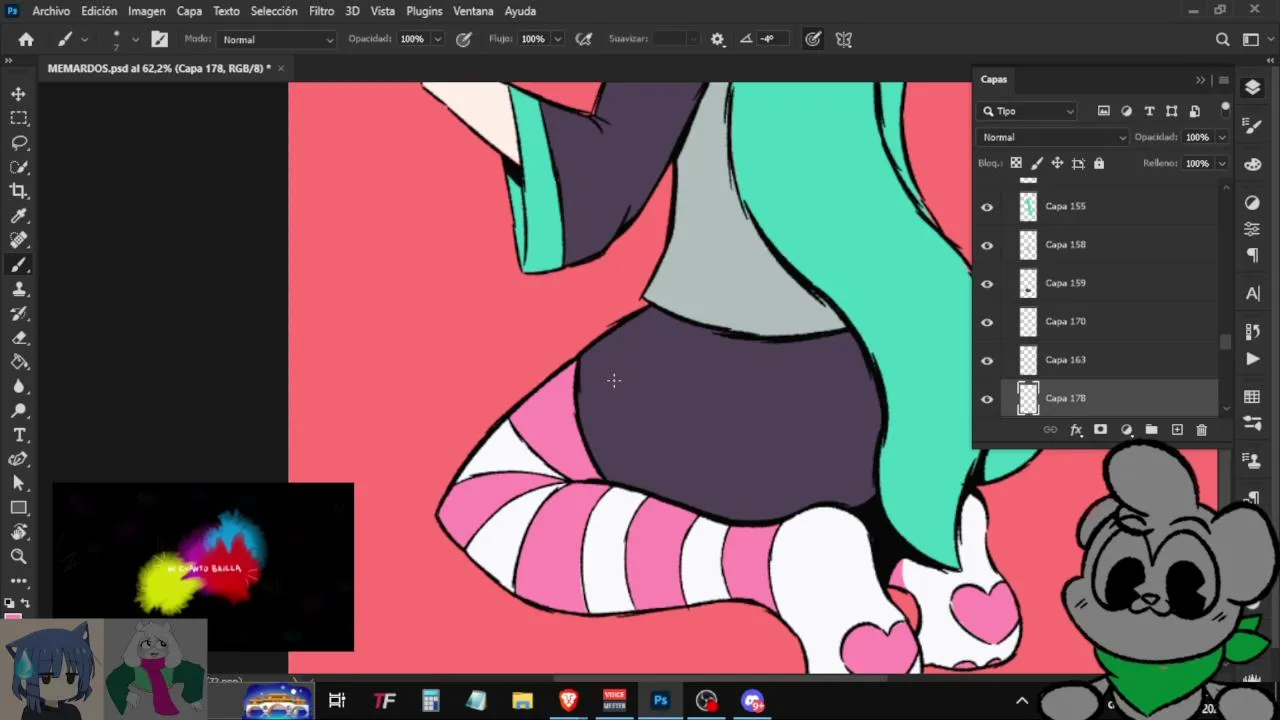Select the Brush tool in toolbar
Screen dimensions: 1280x720
coord(19,265)
